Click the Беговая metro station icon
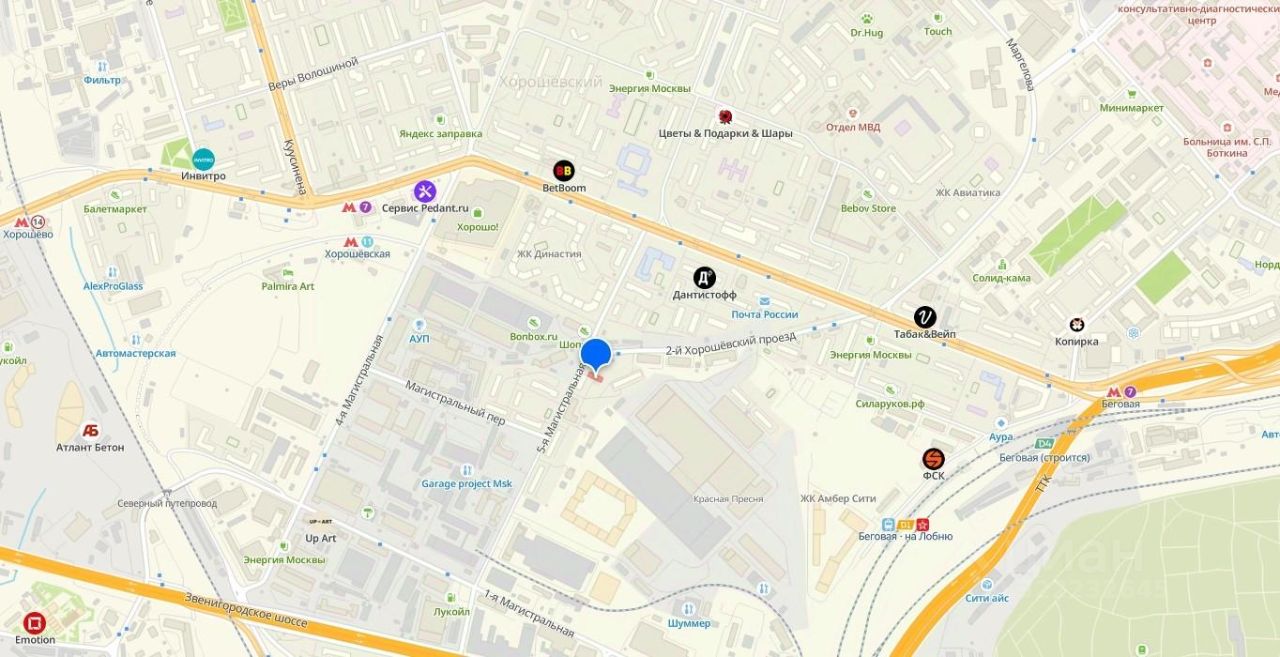The height and width of the screenshot is (657, 1280). click(1122, 392)
